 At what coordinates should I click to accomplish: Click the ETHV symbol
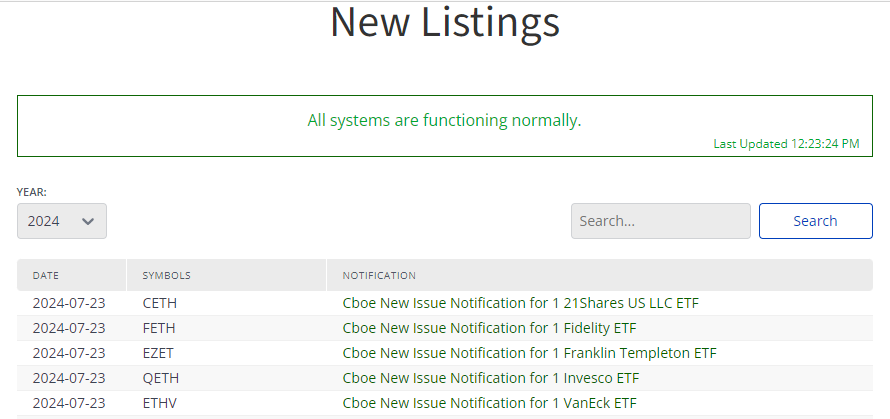(160, 403)
